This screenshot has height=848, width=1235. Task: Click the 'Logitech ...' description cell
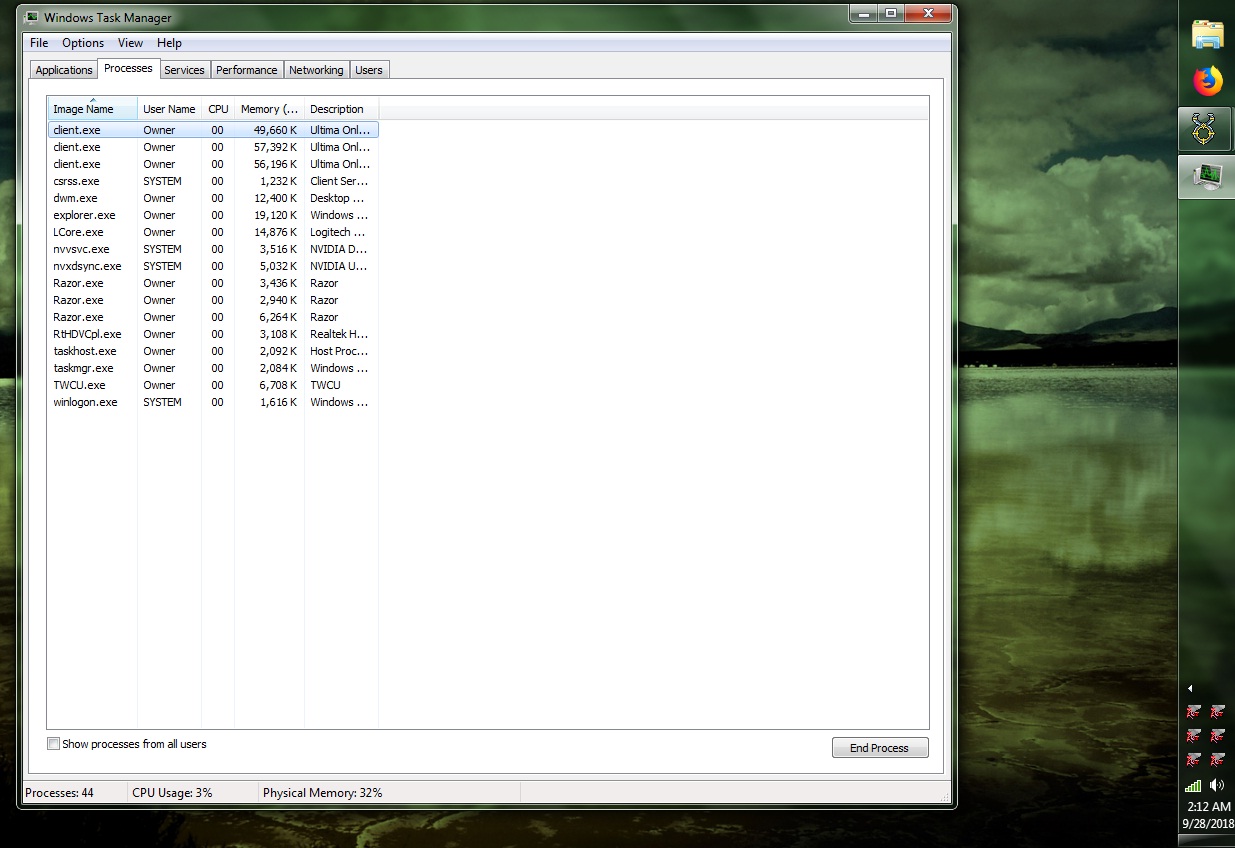pyautogui.click(x=339, y=232)
